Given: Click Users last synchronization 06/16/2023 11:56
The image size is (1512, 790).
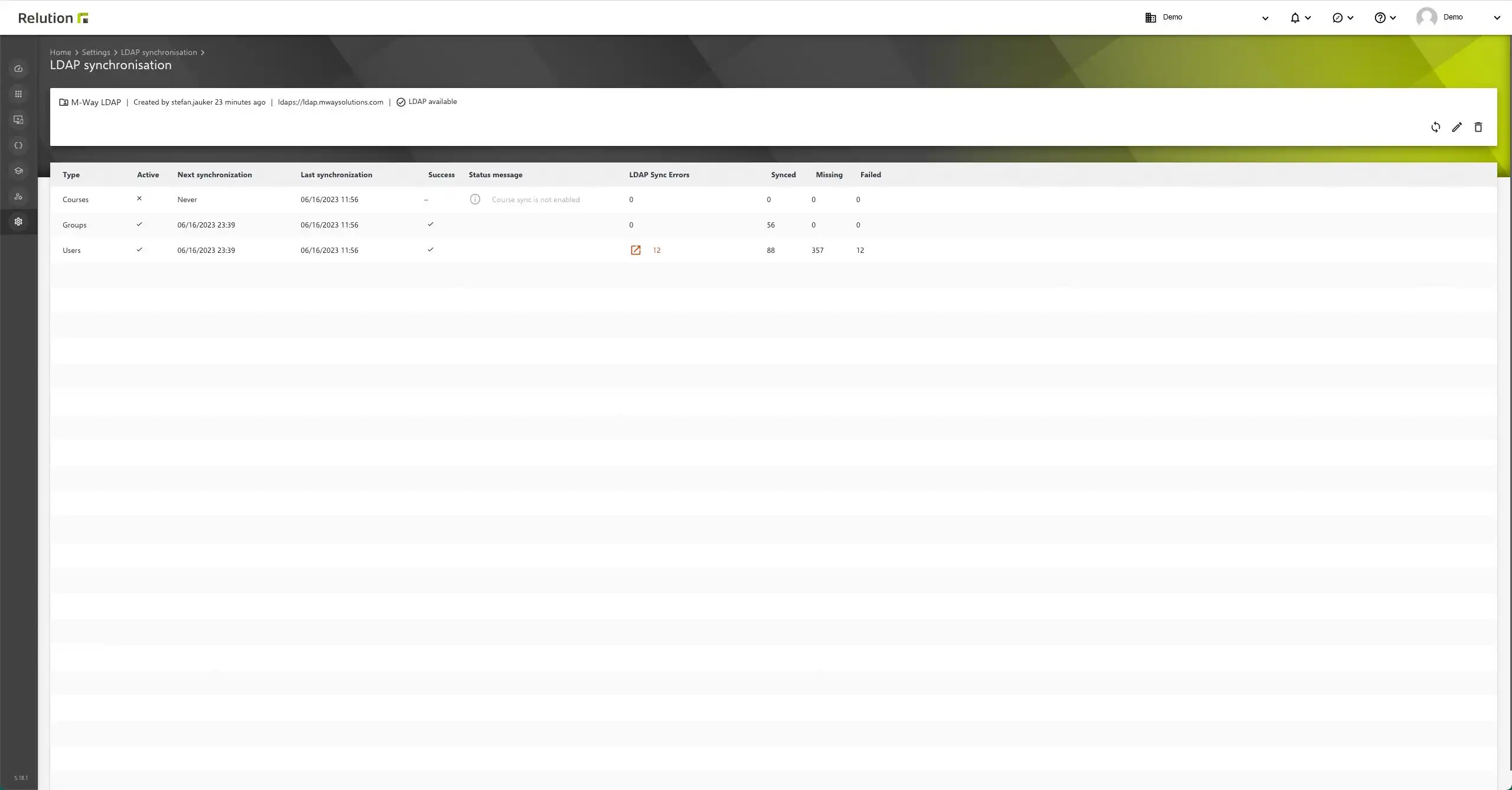Looking at the screenshot, I should 329,251.
